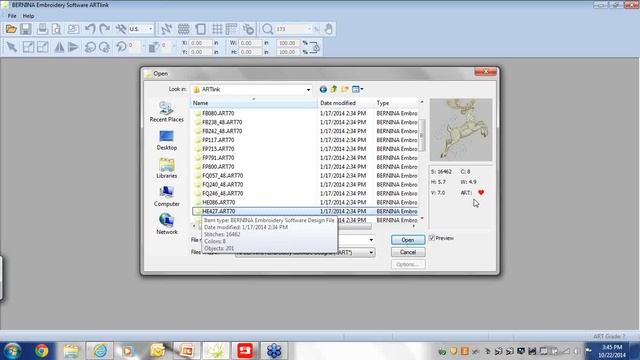The image size is (640, 360).
Task: Select file HE427.ART70
Action: 218,211
